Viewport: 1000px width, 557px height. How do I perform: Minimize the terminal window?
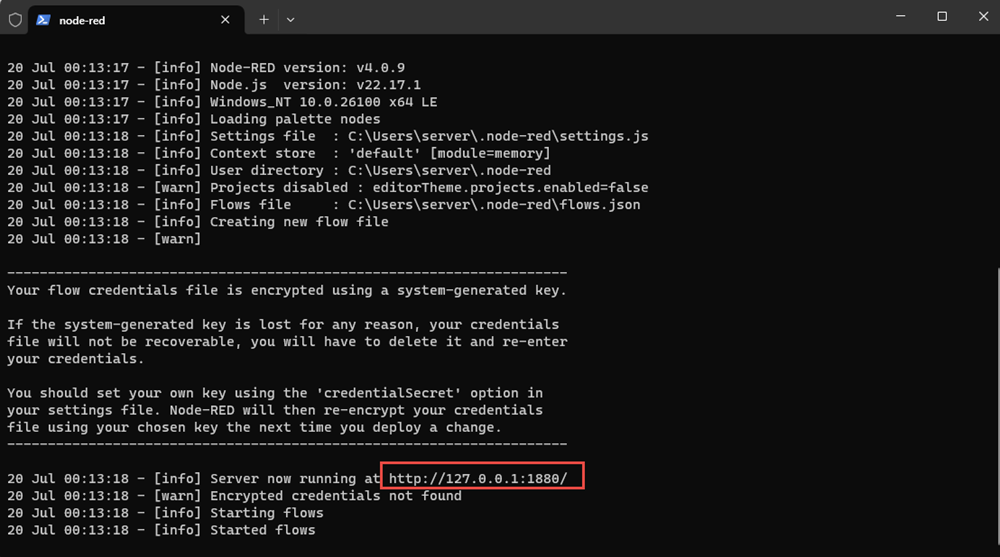(901, 17)
